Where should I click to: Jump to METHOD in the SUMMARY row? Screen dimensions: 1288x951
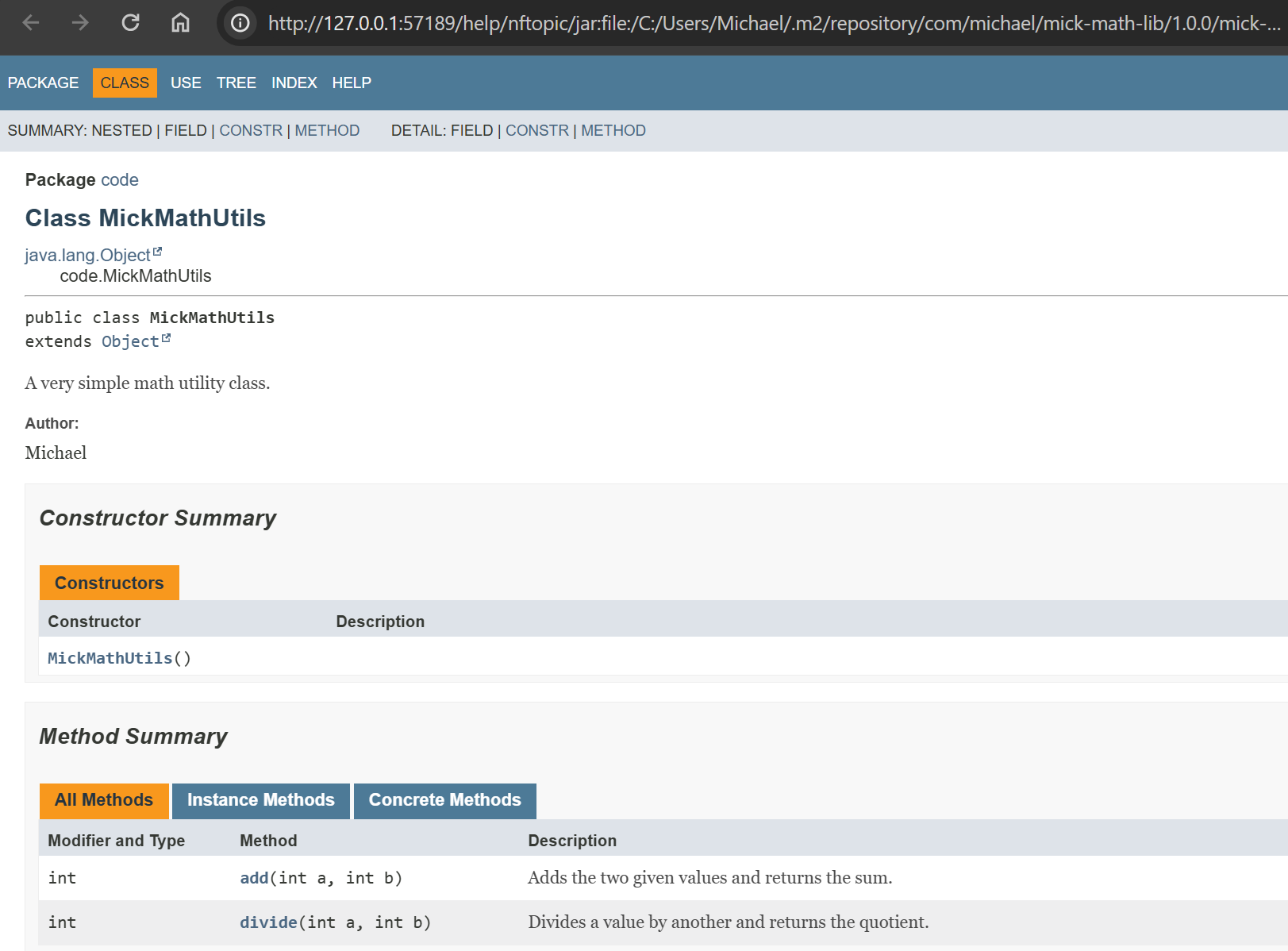click(327, 130)
